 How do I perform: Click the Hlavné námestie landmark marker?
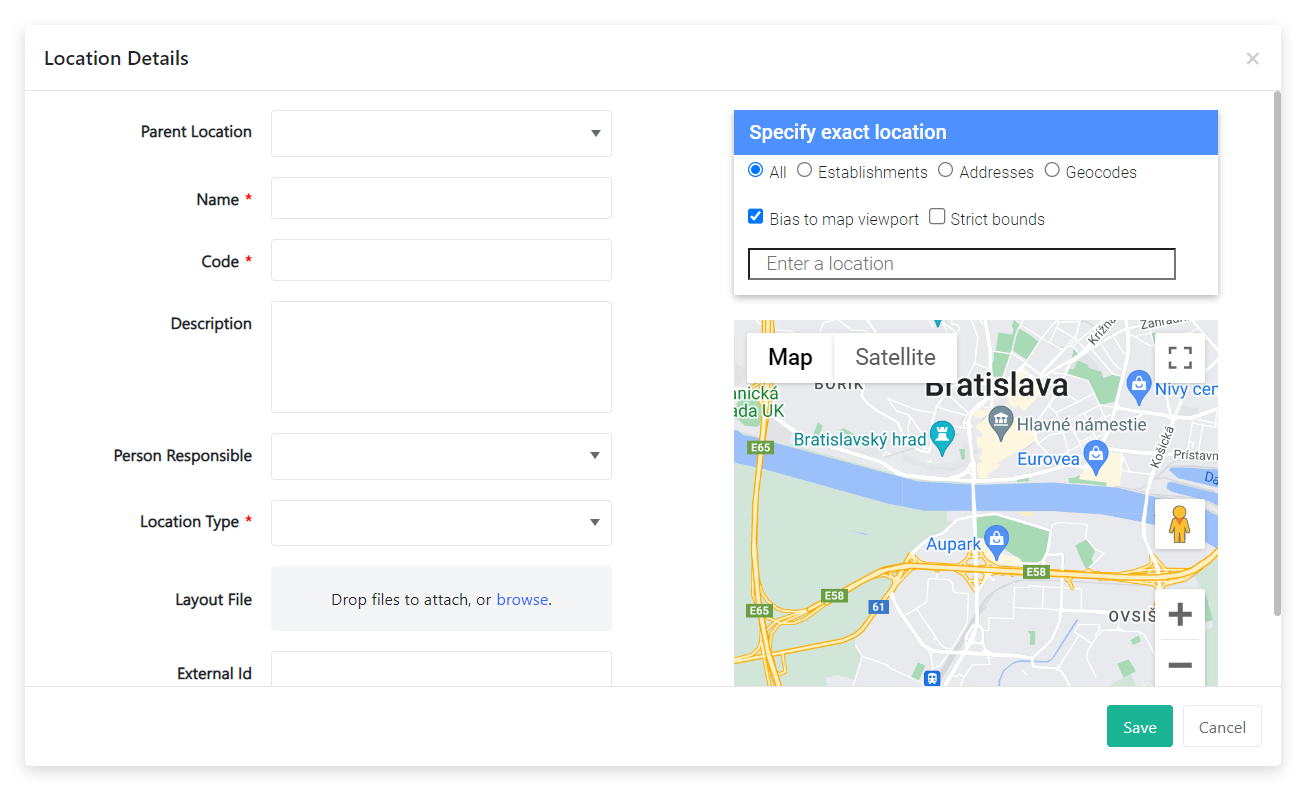click(x=1000, y=420)
